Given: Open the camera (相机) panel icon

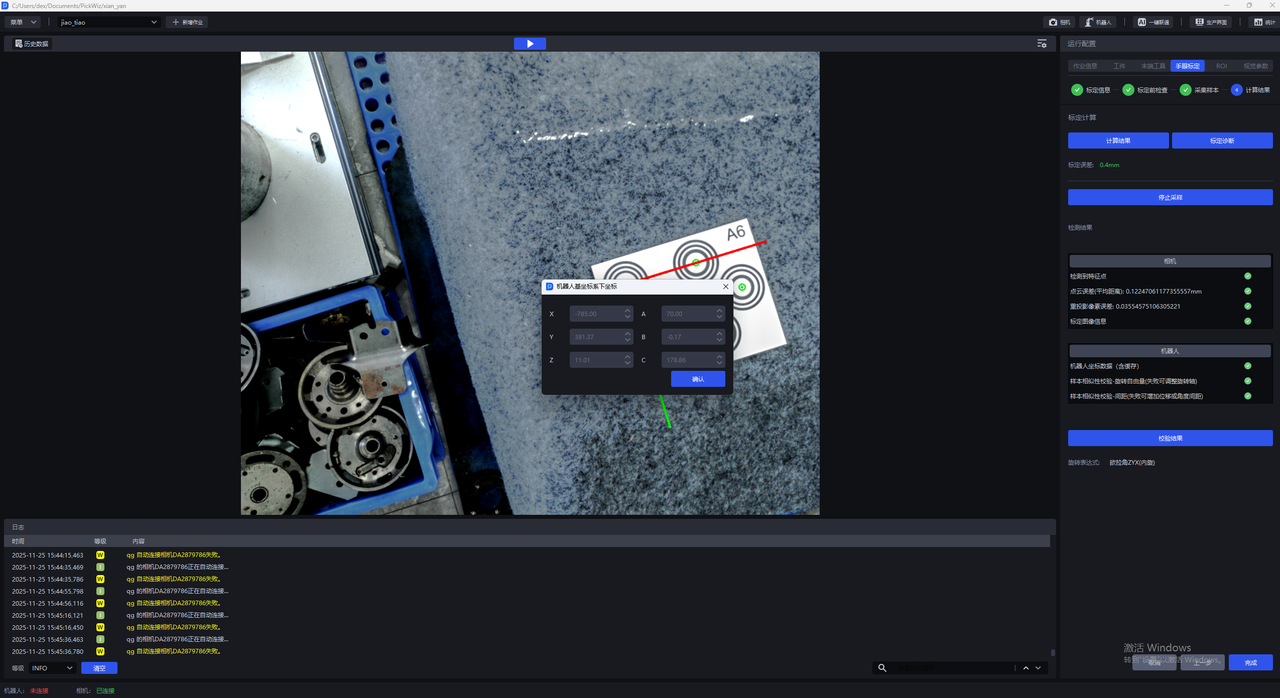Looking at the screenshot, I should click(1060, 22).
